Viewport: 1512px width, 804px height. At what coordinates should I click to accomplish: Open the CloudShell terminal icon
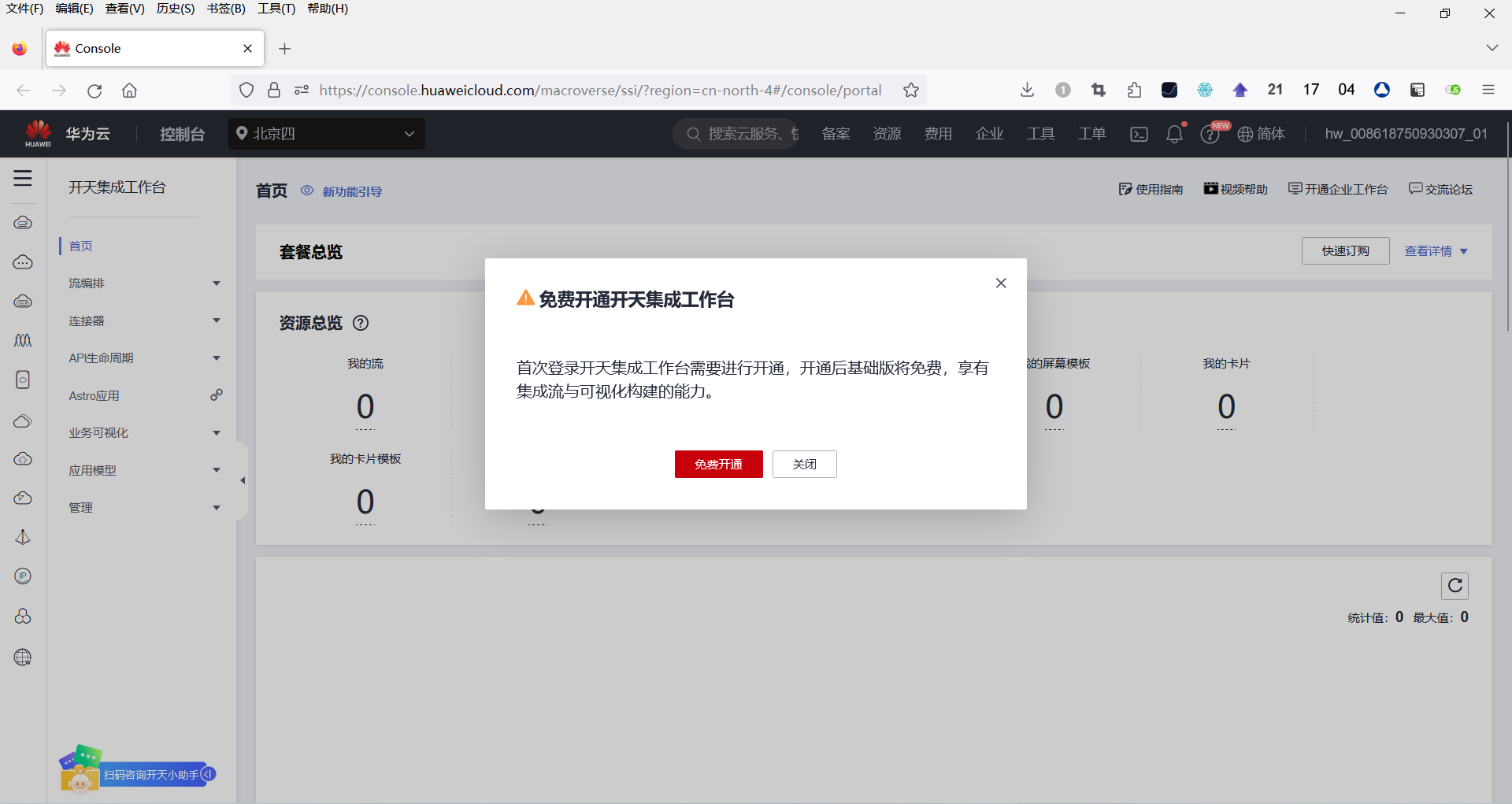pos(1139,134)
